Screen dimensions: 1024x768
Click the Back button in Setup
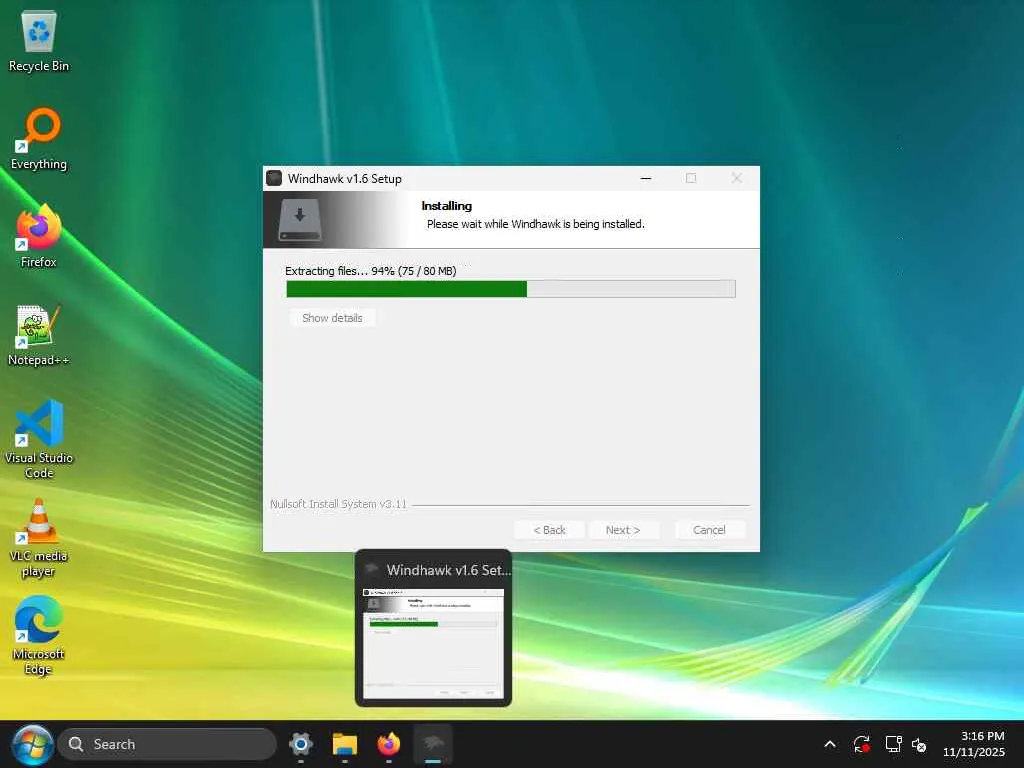pyautogui.click(x=549, y=530)
